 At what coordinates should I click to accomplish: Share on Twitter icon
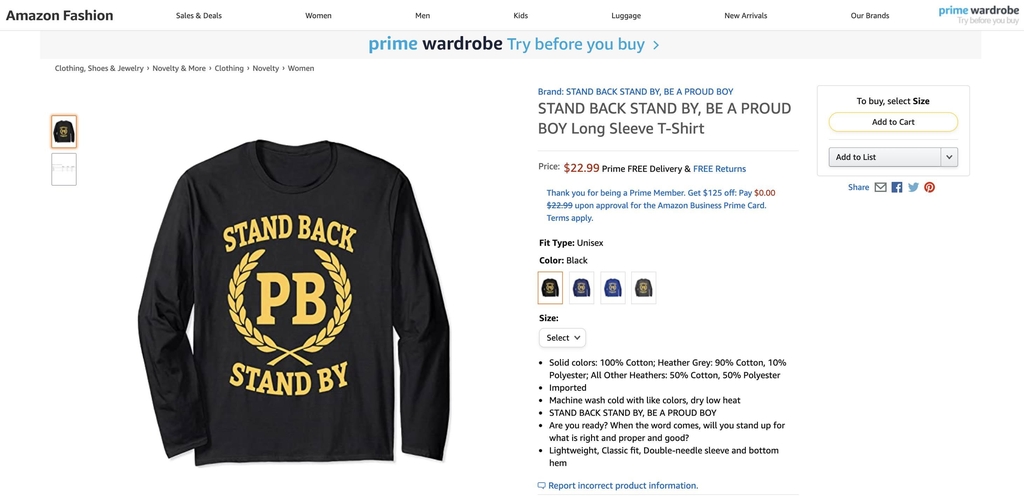click(913, 187)
